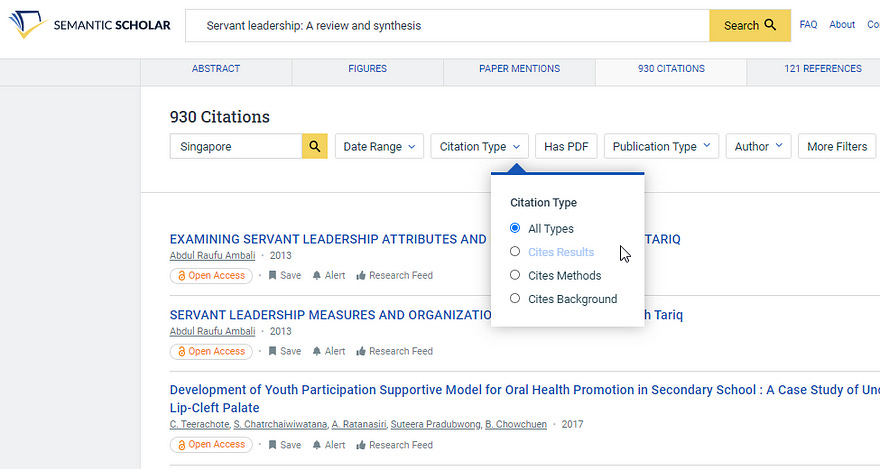The image size is (880, 469).
Task: Click the Has PDF filter button
Action: 566,147
